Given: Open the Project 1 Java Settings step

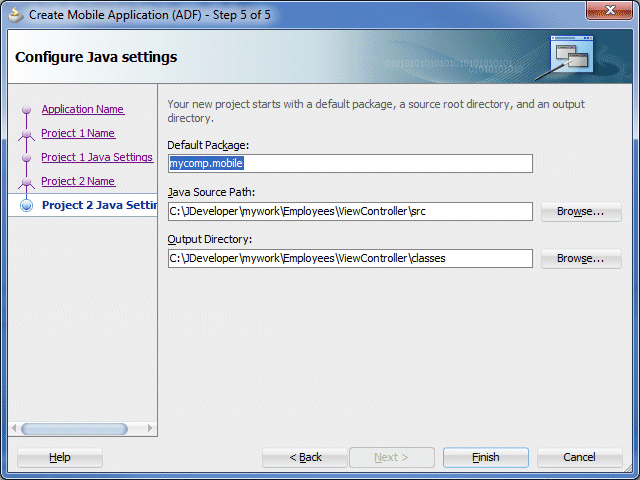Looking at the screenshot, I should [97, 157].
